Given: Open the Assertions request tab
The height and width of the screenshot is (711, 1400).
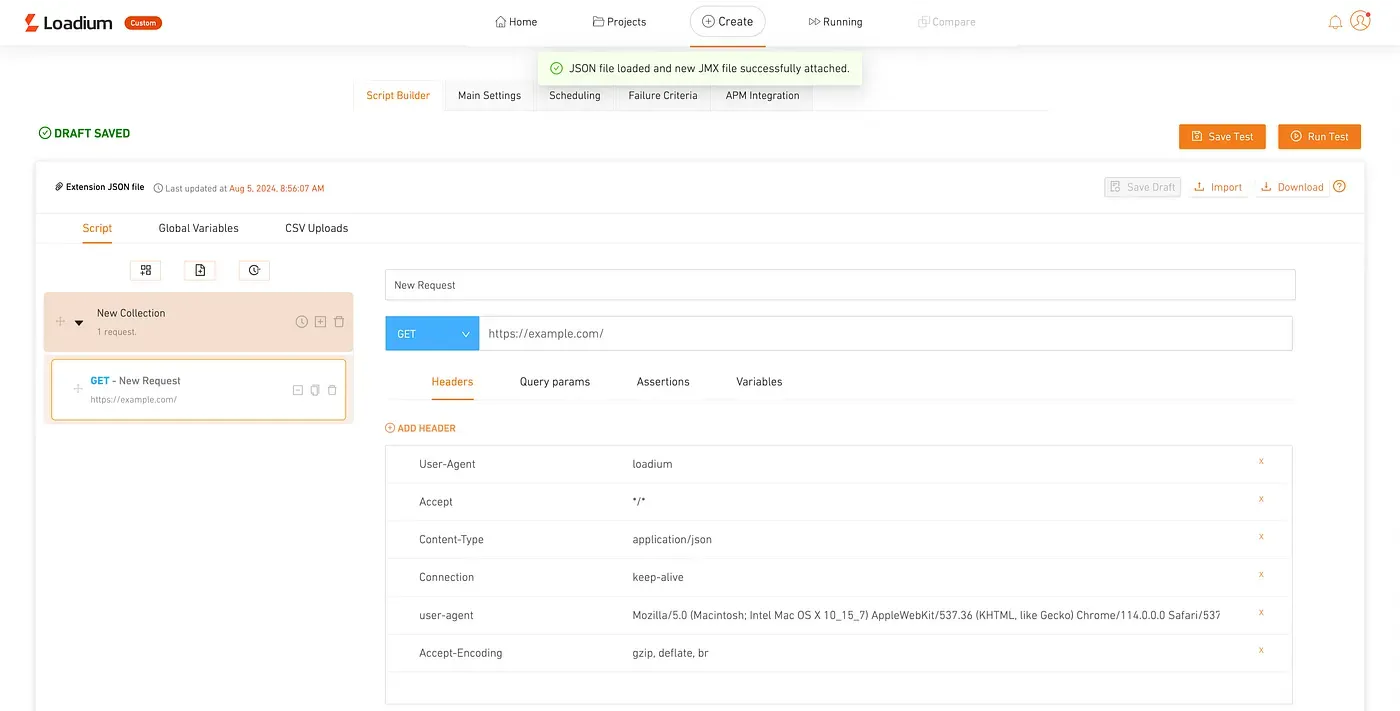Looking at the screenshot, I should tap(663, 382).
